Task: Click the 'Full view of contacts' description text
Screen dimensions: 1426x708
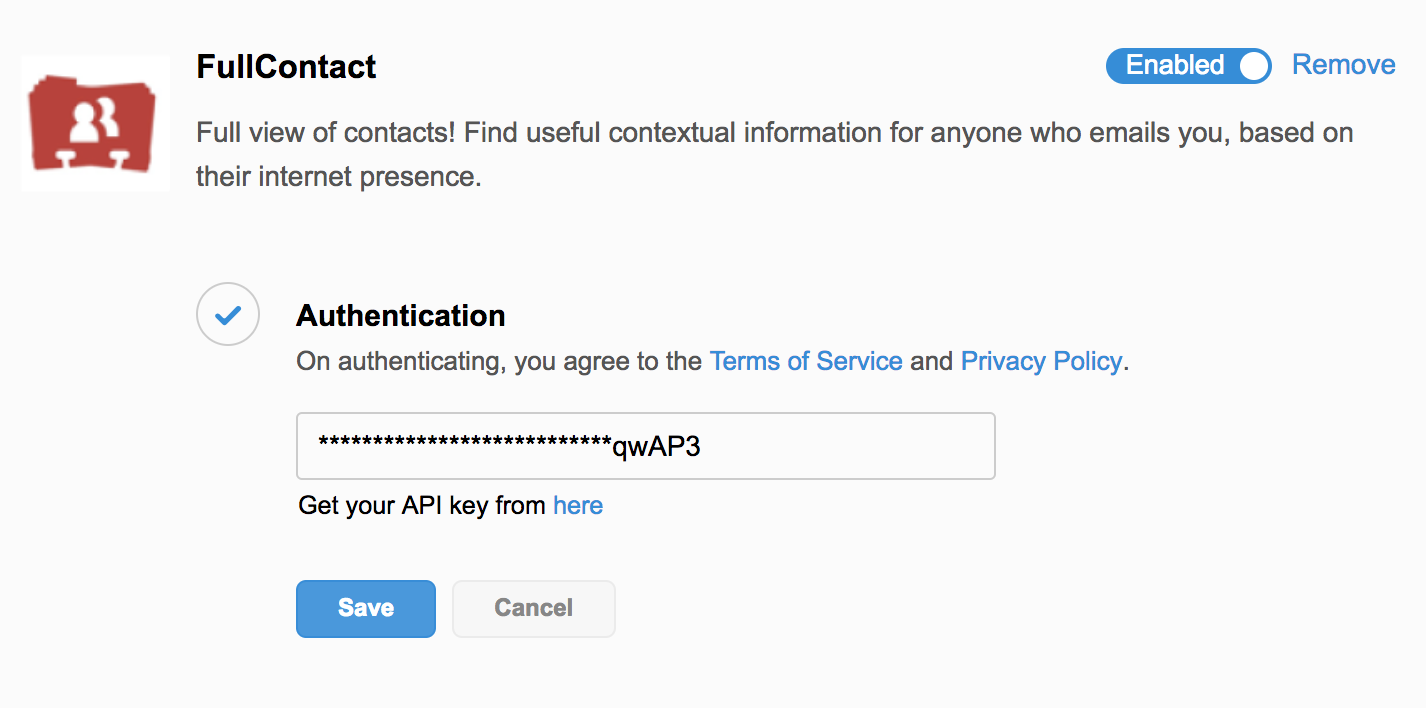Action: 775,133
